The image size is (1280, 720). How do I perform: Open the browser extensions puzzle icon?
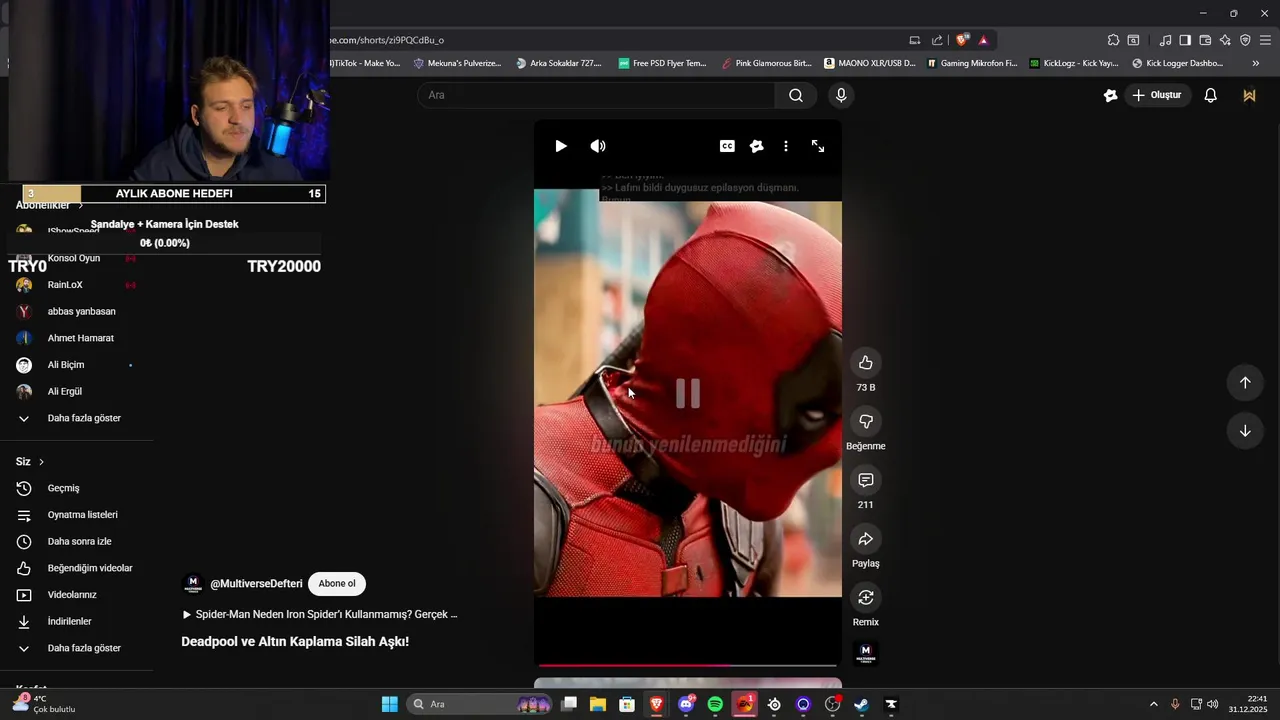1113,40
